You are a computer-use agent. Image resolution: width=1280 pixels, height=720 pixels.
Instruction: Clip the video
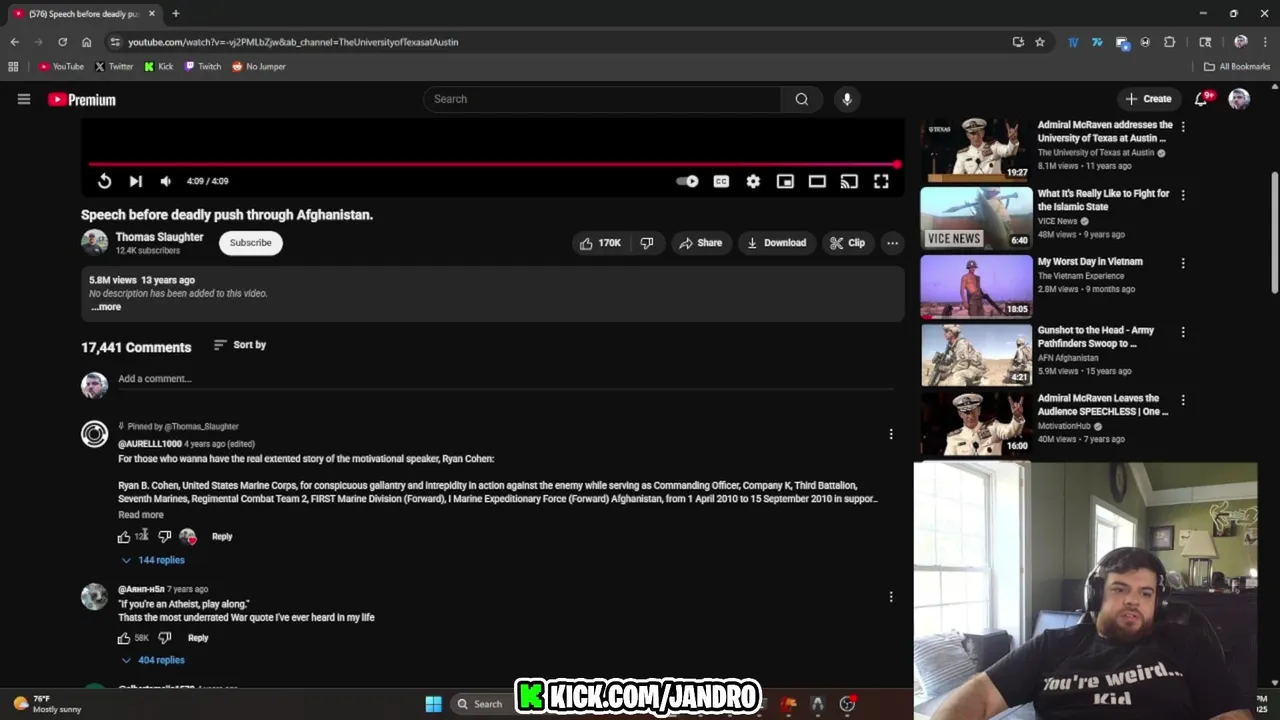pos(847,243)
